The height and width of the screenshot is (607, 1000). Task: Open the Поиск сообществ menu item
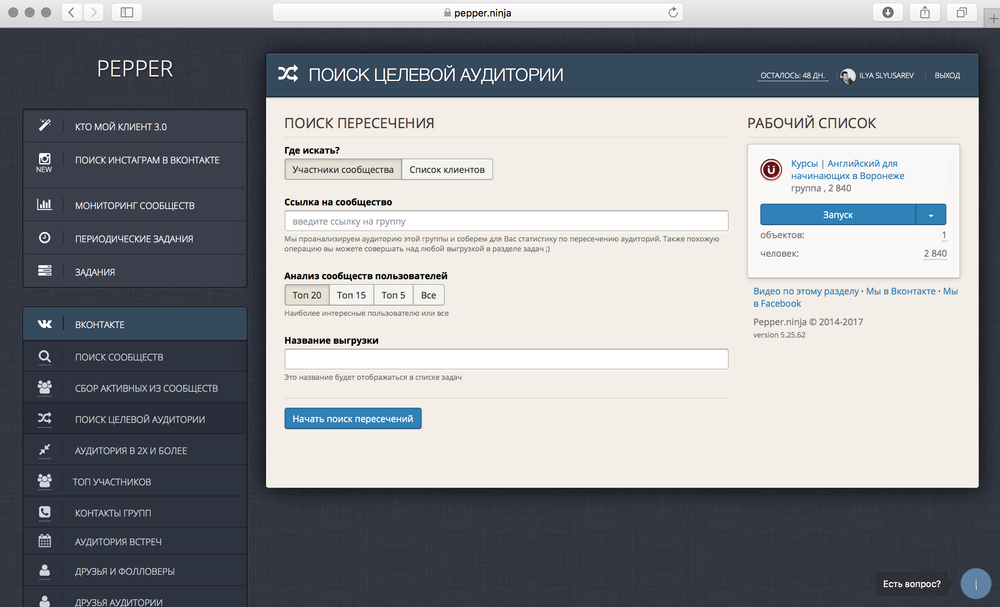click(135, 357)
